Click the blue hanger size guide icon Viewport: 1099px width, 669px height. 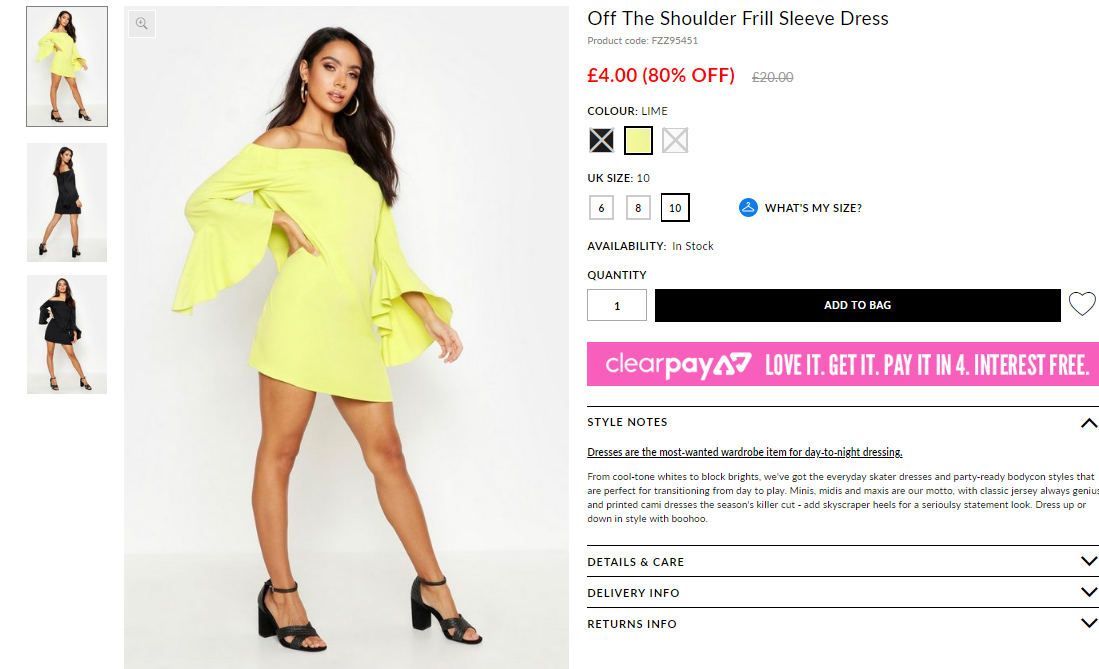coord(748,208)
